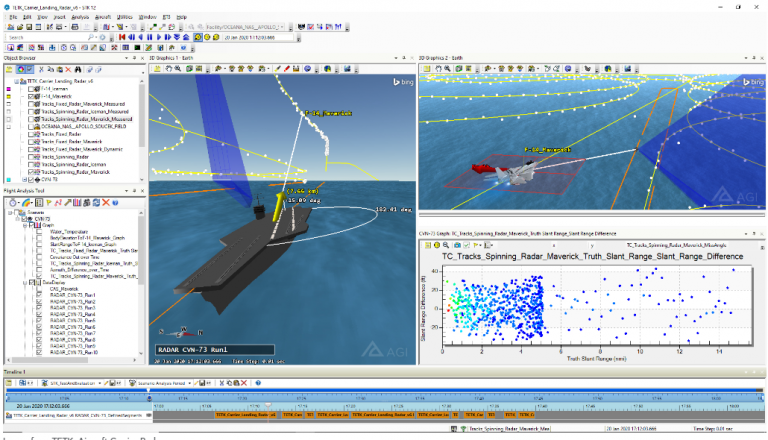Click the Reverse play animation button
768x440 pixels.
[141, 37]
